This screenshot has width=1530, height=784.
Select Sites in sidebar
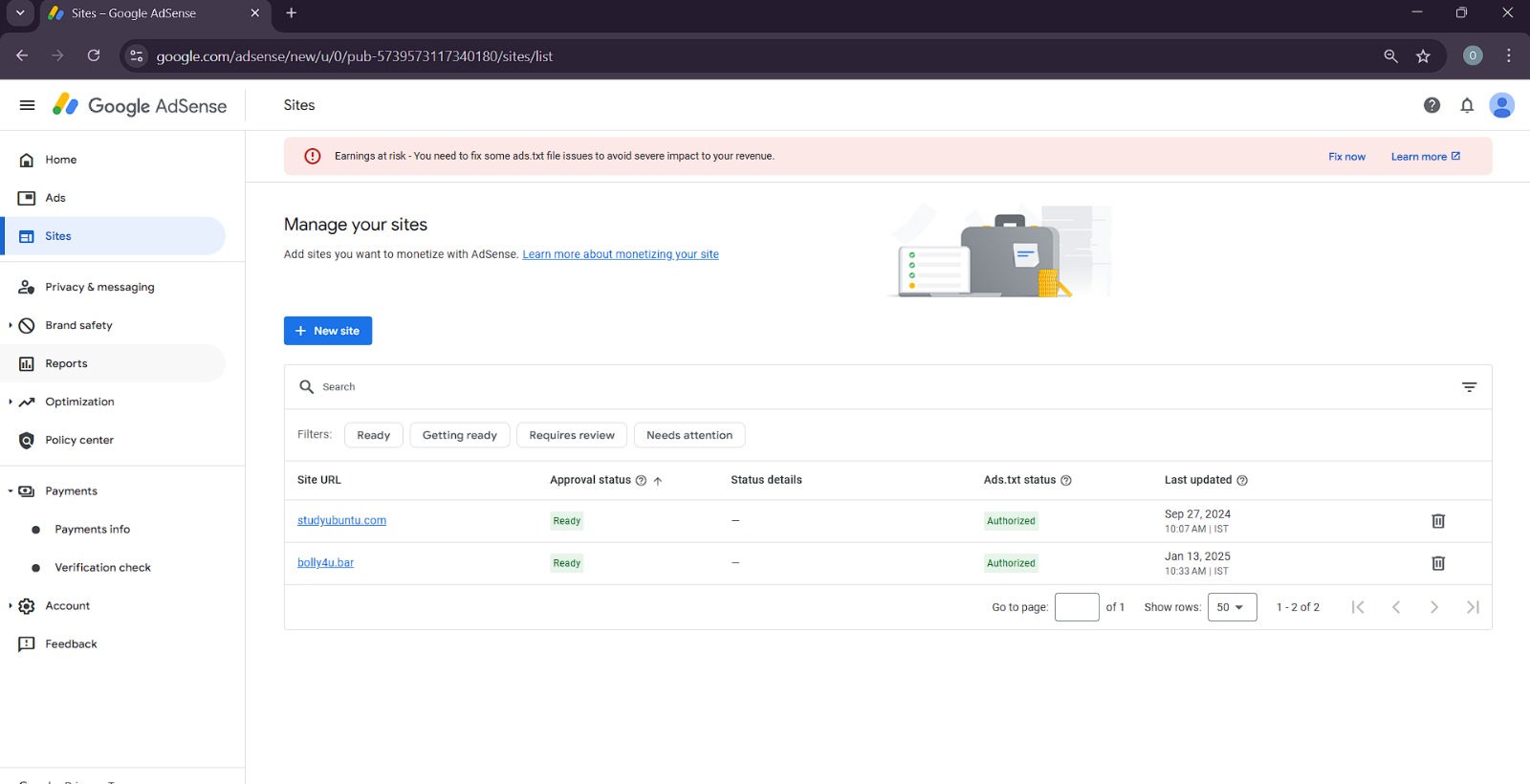tap(115, 236)
